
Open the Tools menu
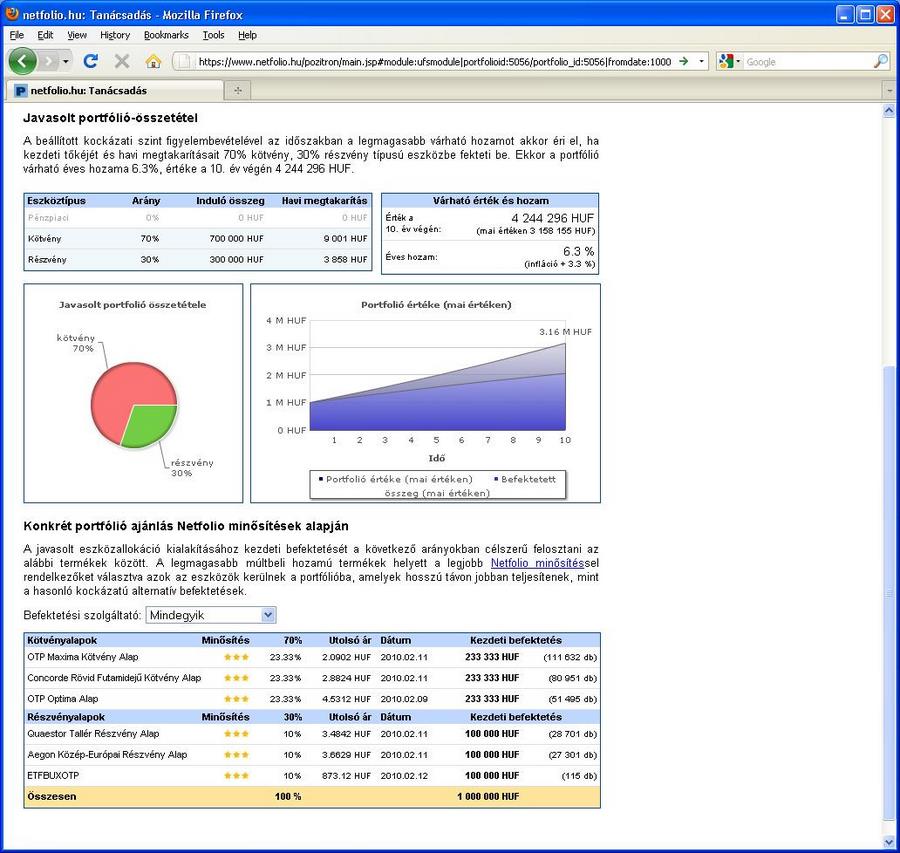[x=214, y=35]
